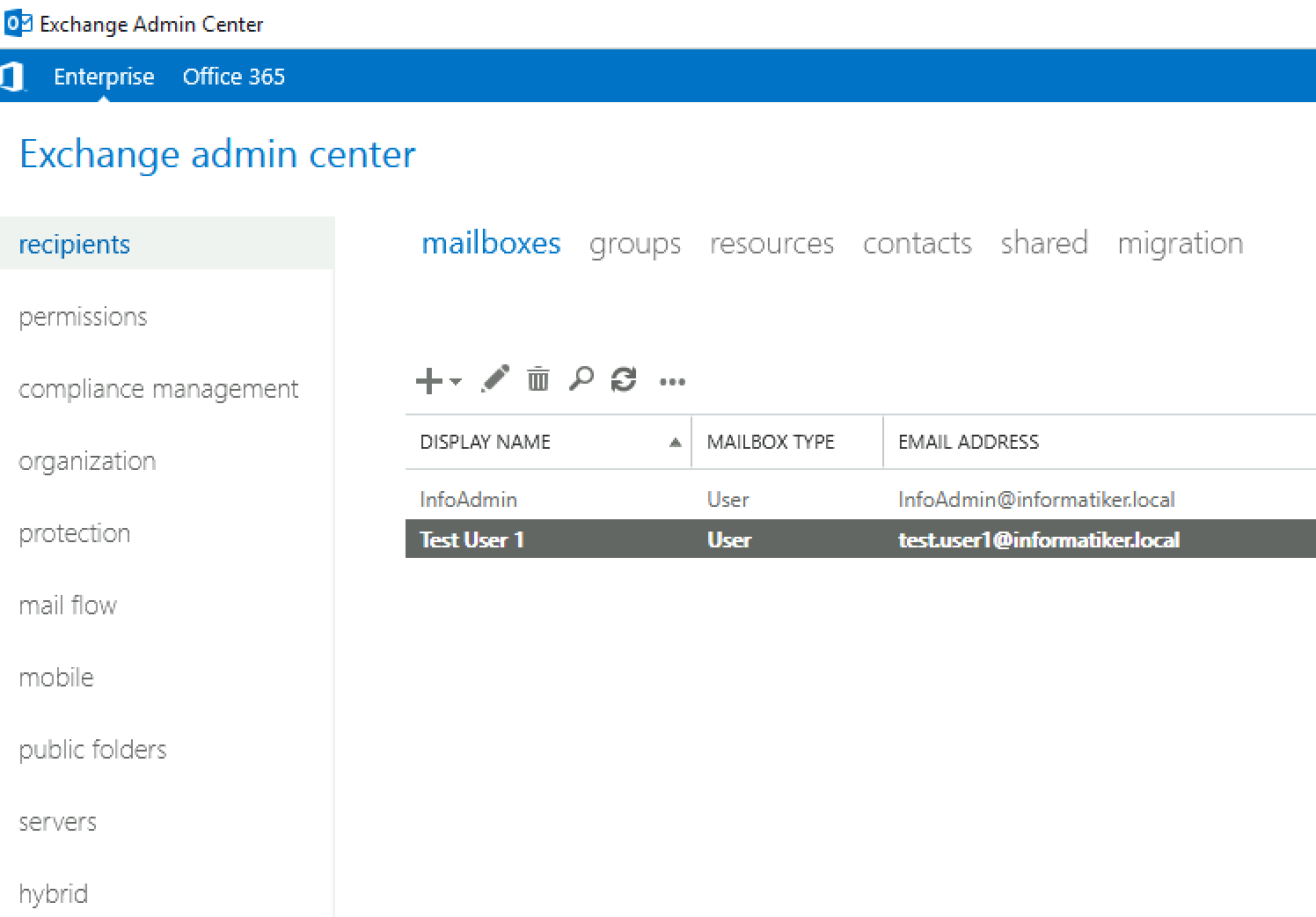Switch to Enterprise tab

pos(104,77)
